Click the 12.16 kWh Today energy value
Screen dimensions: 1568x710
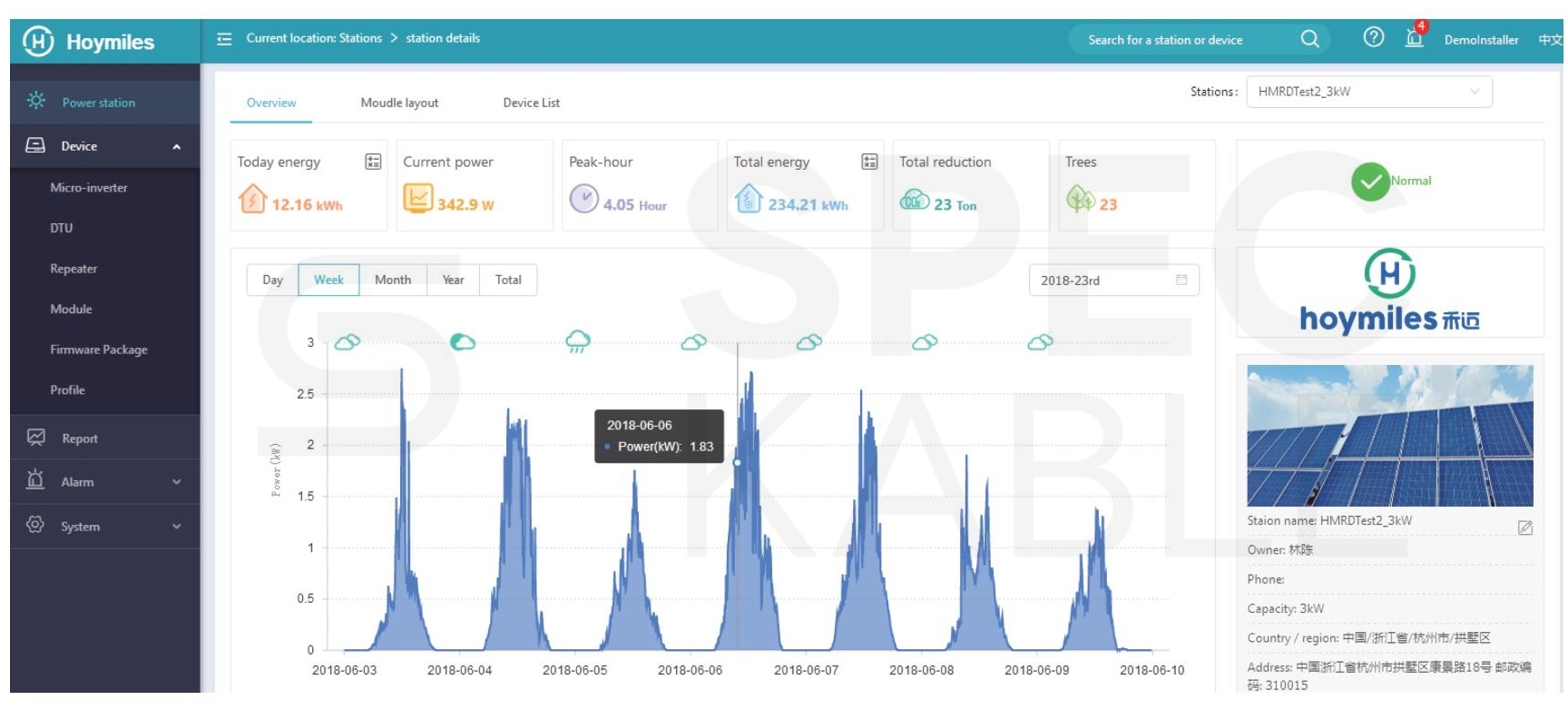[x=307, y=205]
